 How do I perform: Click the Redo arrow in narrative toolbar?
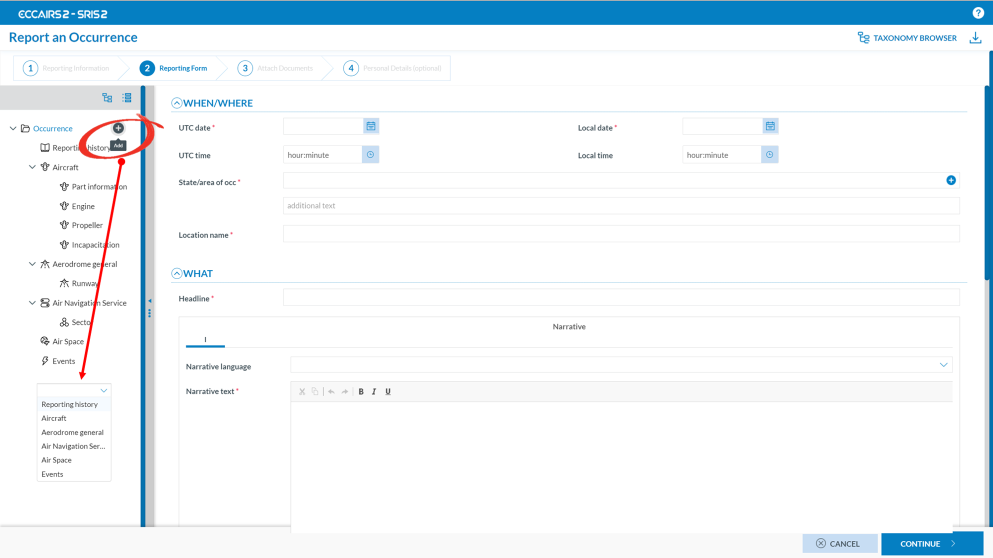345,391
